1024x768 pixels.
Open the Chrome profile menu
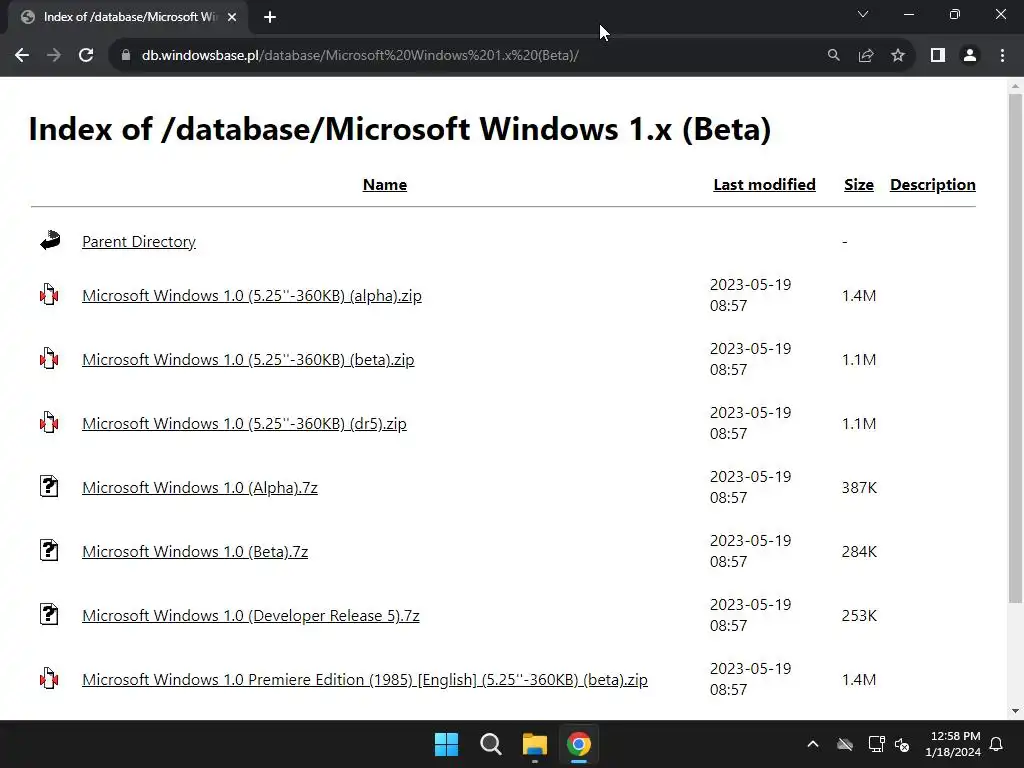[970, 56]
